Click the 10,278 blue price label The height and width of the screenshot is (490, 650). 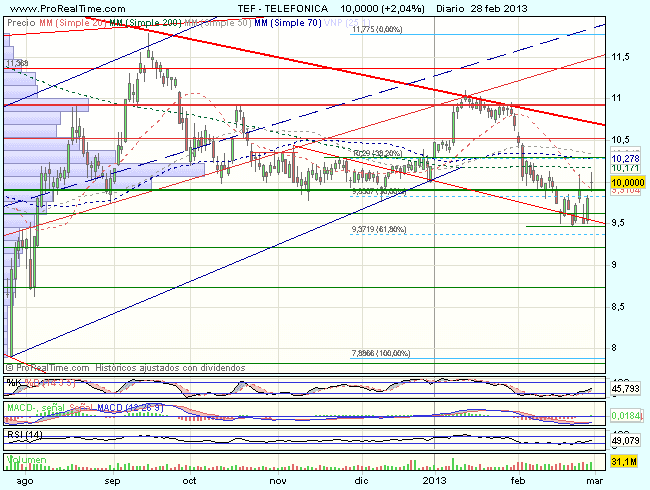click(624, 158)
